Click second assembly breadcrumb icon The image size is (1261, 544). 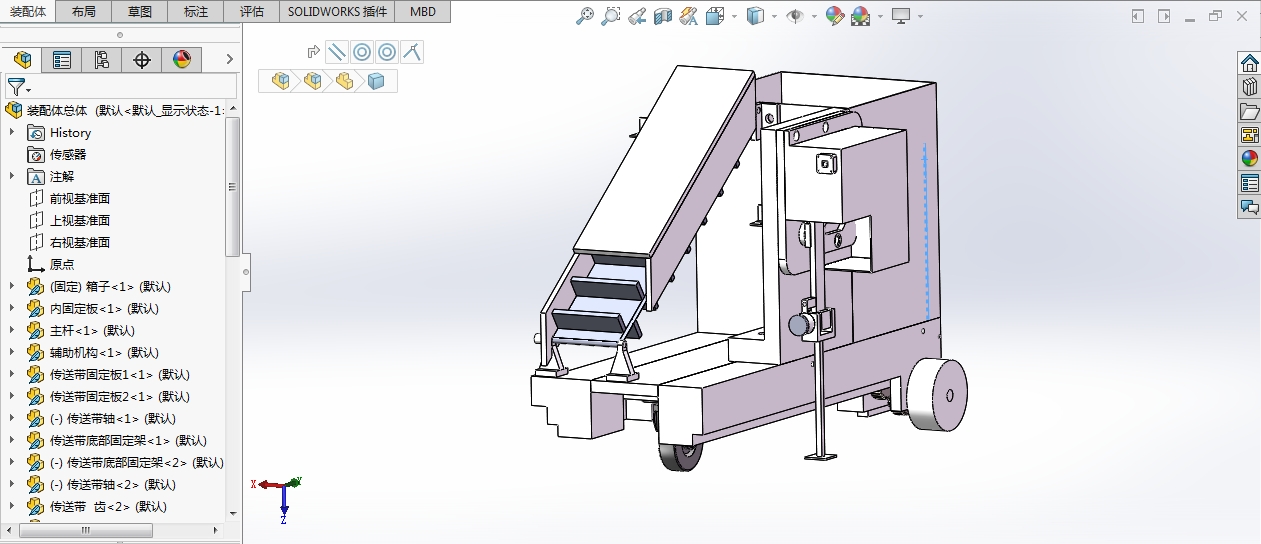pyautogui.click(x=312, y=81)
